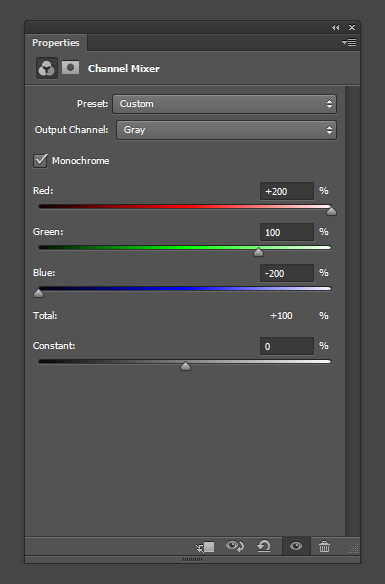Click the panel's vertical scrollbar

(352, 311)
